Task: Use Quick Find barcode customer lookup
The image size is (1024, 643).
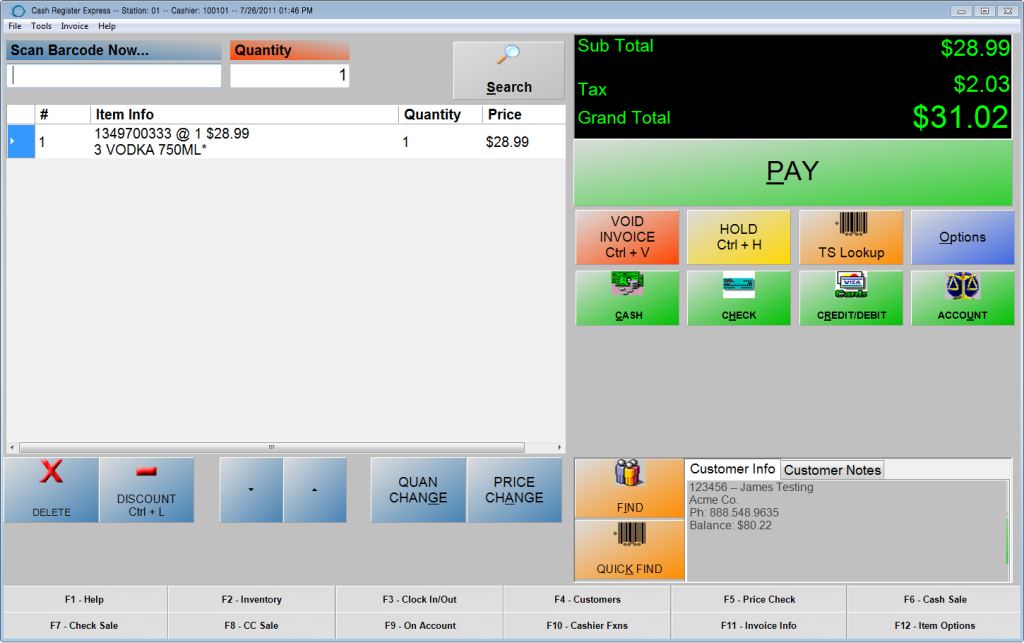Action: [630, 550]
